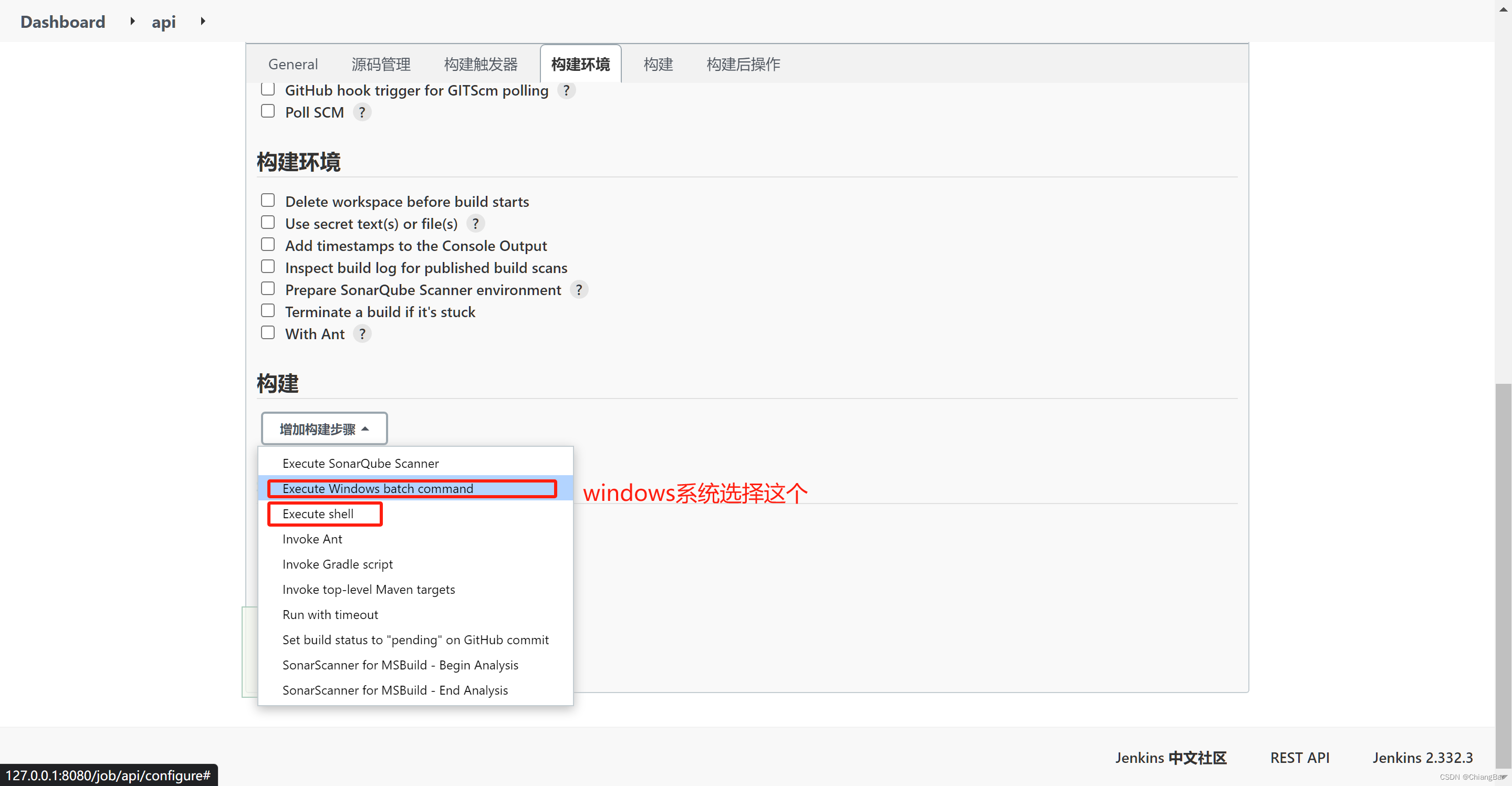Show help for Prepare SonarQube Scanner environment
The image size is (1512, 786).
point(579,290)
